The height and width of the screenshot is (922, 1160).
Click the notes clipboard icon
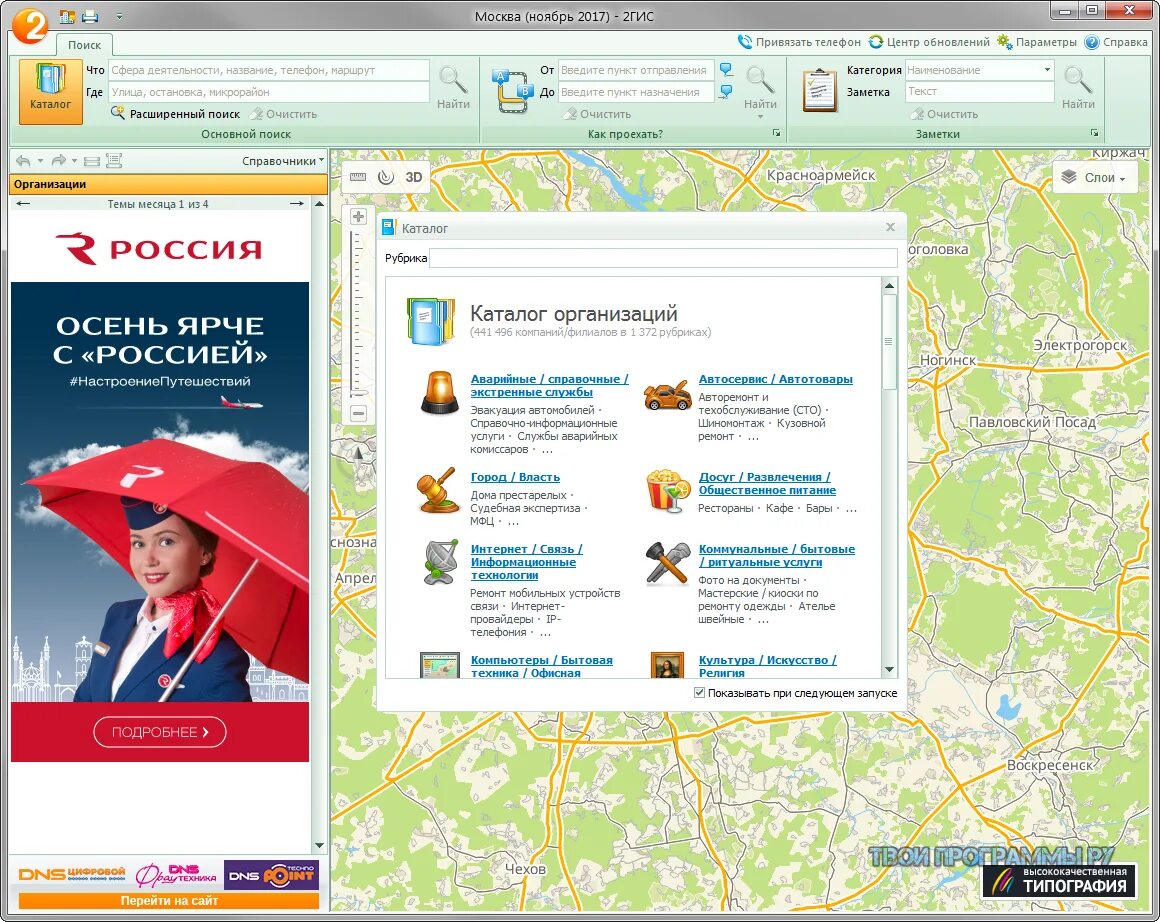[820, 91]
